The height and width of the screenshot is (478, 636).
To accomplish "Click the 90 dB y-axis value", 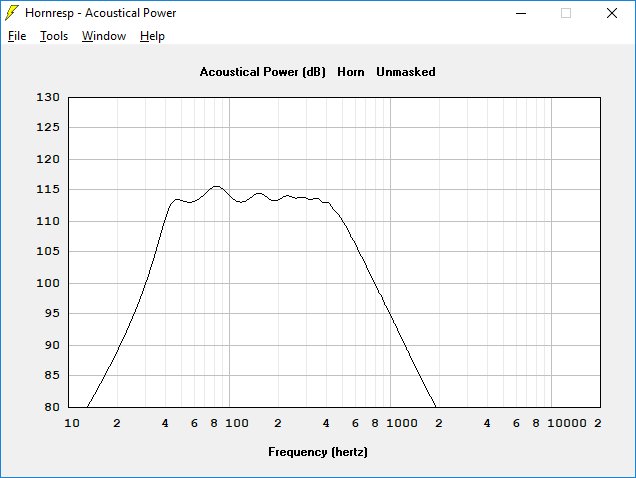I will coord(52,345).
